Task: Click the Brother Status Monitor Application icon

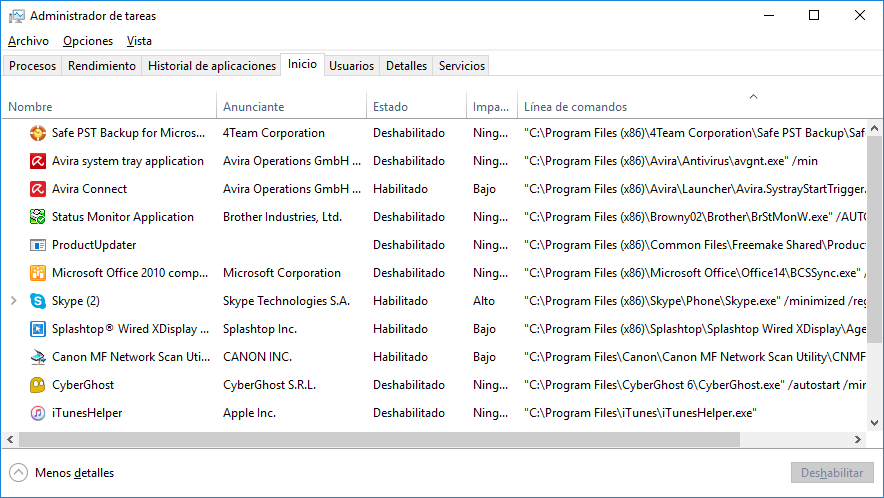Action: click(38, 217)
